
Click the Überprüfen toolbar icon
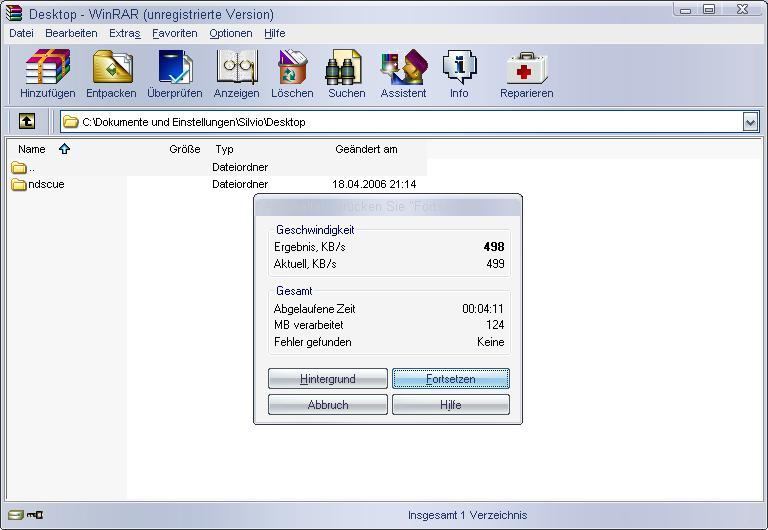175,67
